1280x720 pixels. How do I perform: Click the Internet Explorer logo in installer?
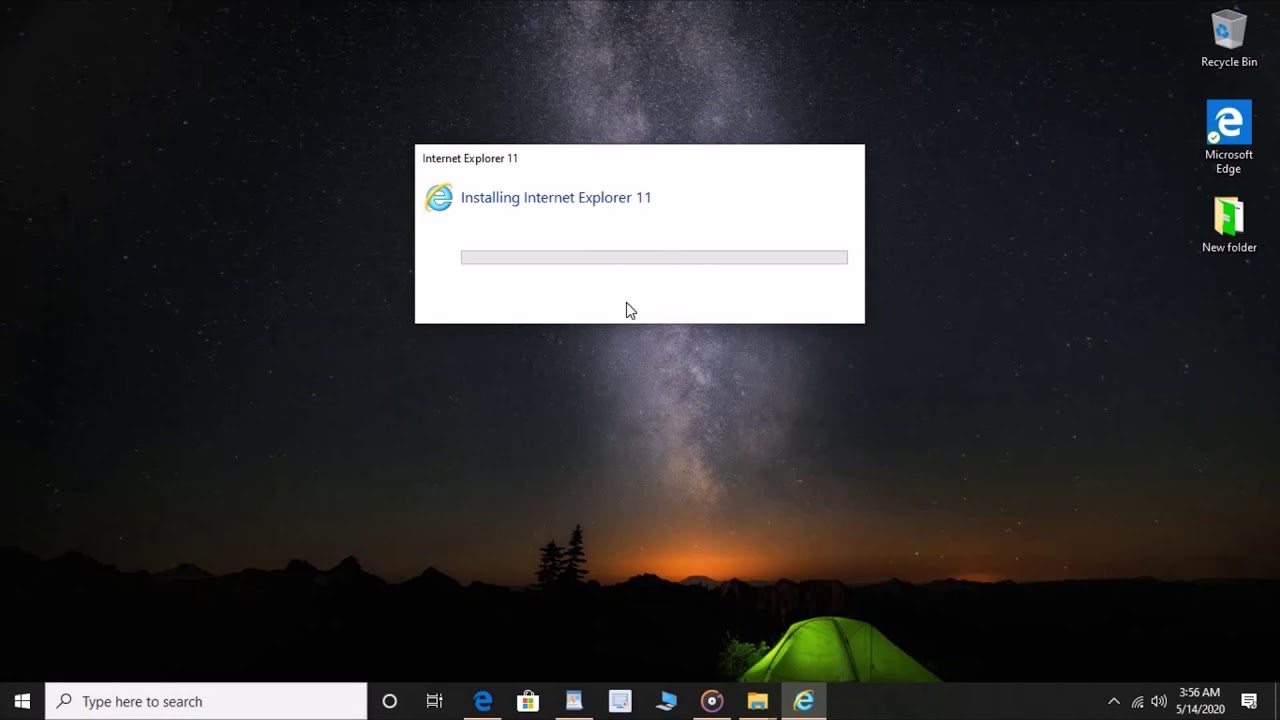click(439, 197)
